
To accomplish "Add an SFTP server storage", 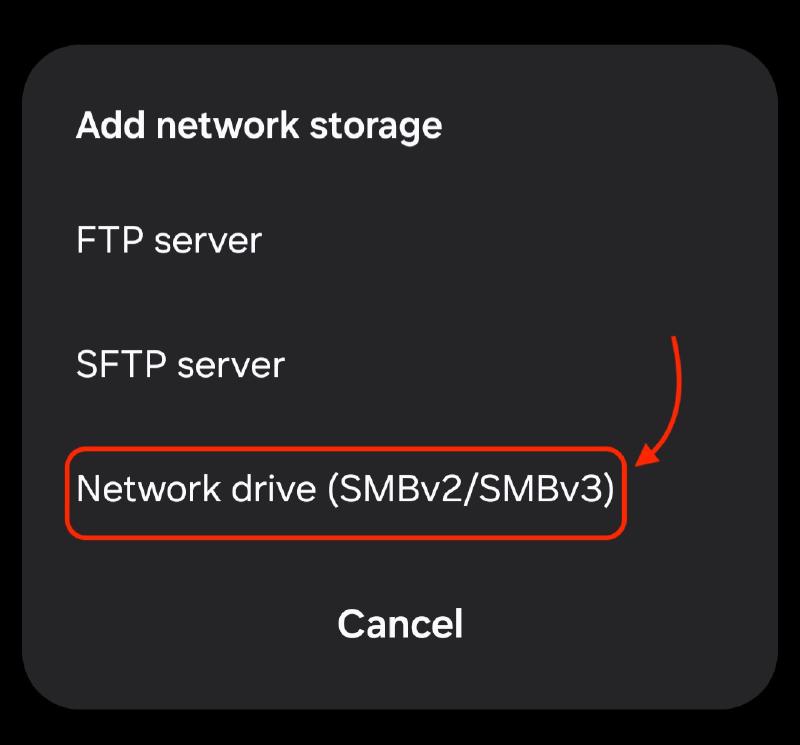I will (x=180, y=365).
